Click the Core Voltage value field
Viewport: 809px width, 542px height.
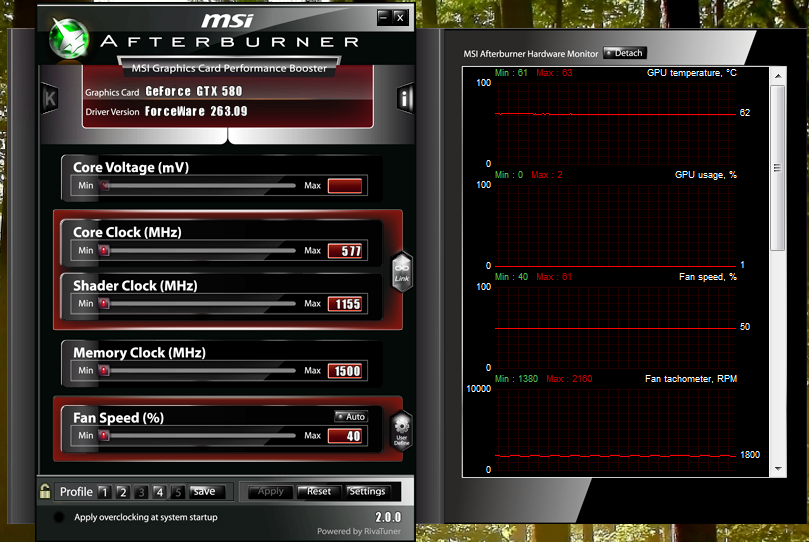click(345, 186)
